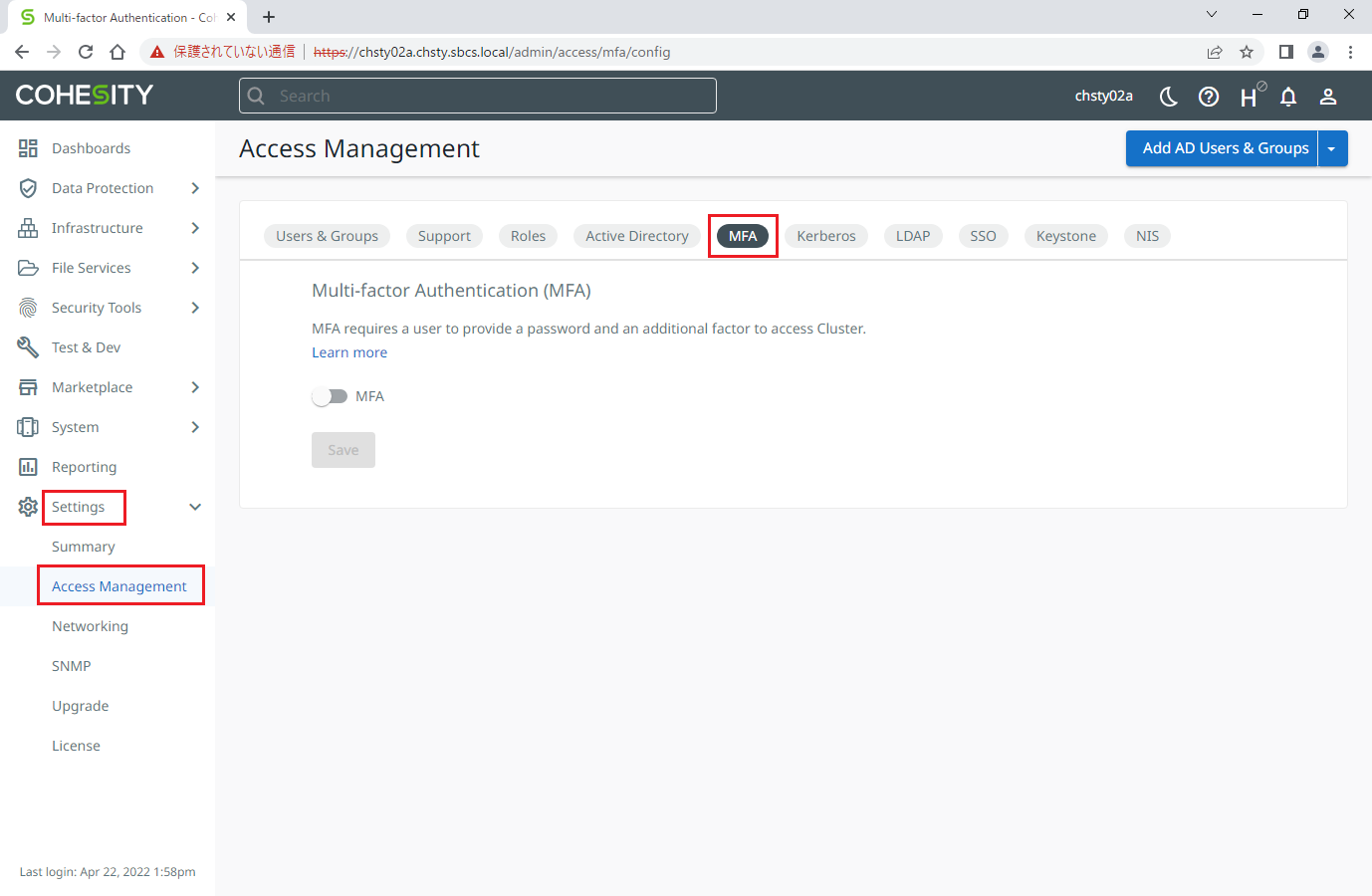This screenshot has height=896, width=1372.
Task: Open notifications bell icon
Action: tap(1288, 97)
